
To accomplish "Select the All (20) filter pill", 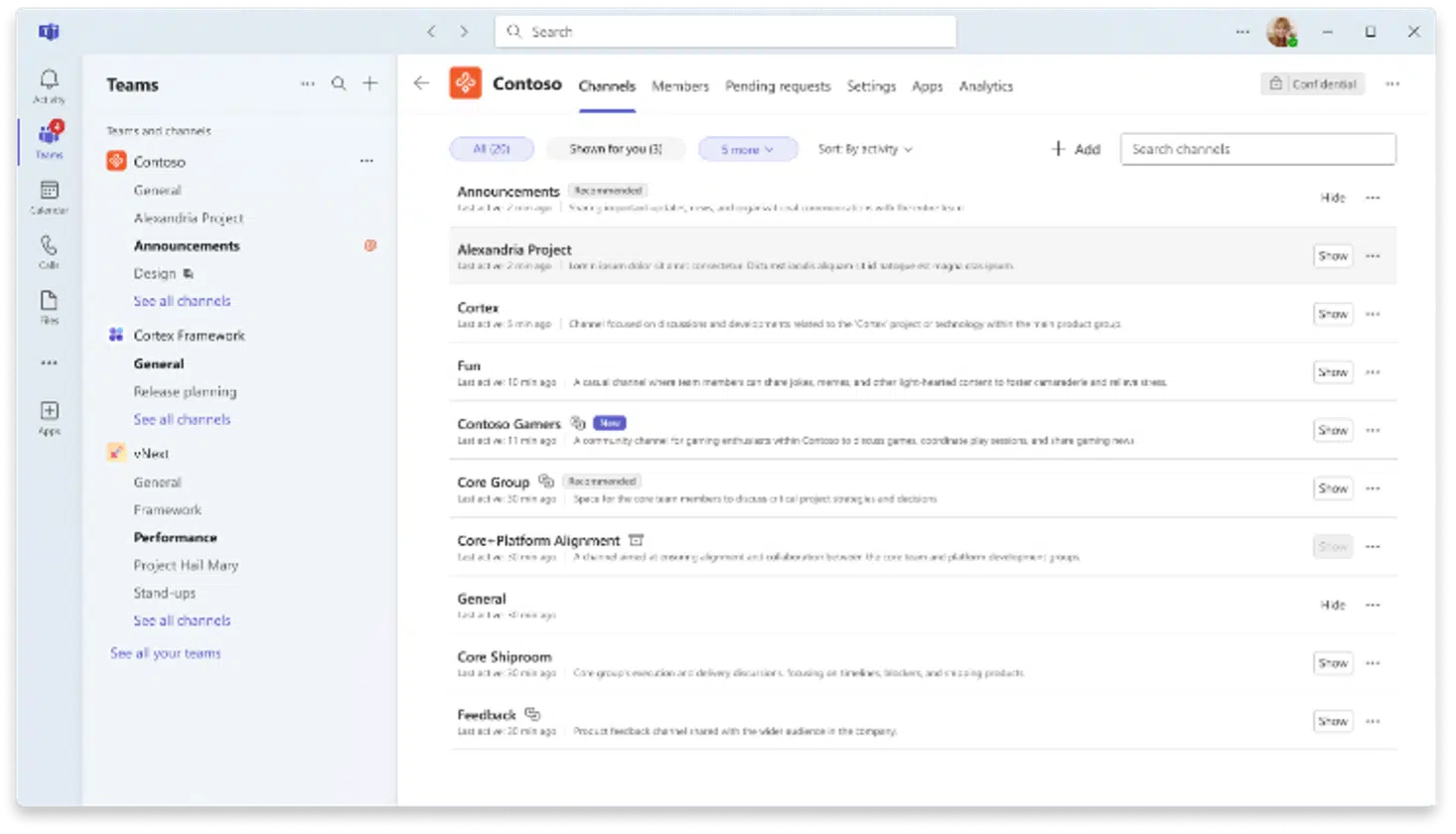I will pyautogui.click(x=492, y=149).
